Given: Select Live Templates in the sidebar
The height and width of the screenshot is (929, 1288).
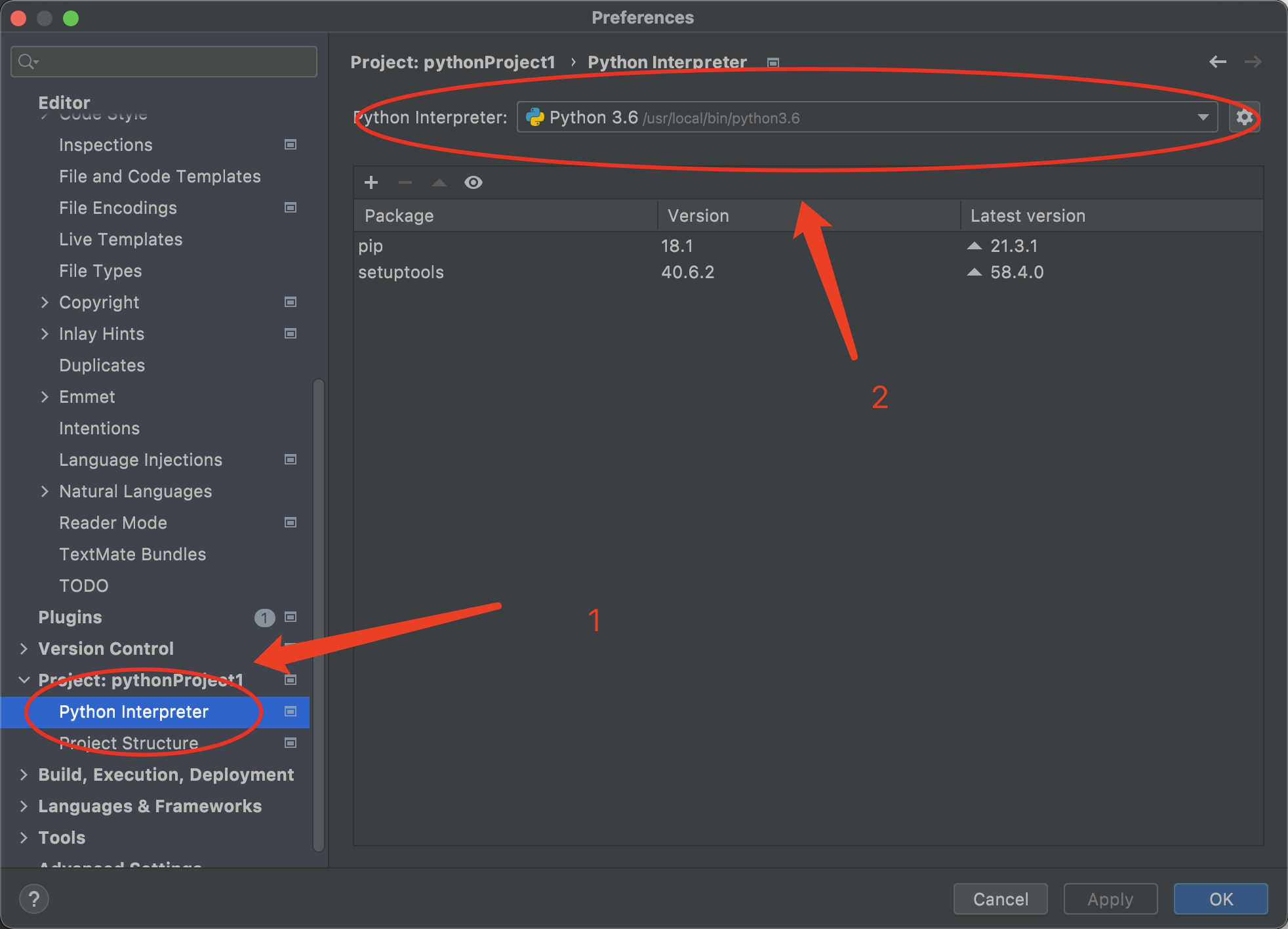Looking at the screenshot, I should (121, 239).
